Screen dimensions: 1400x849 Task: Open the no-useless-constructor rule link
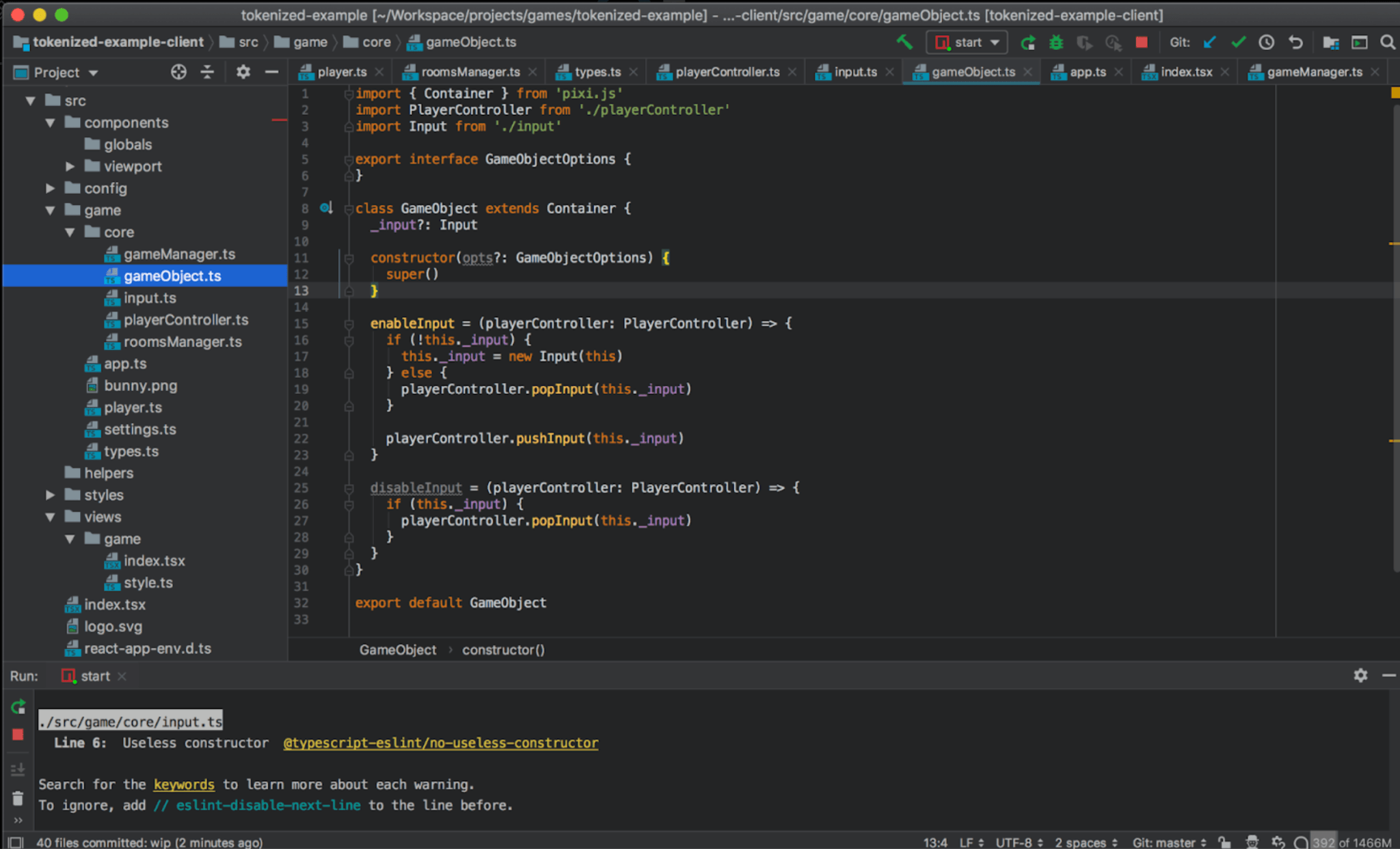(440, 743)
